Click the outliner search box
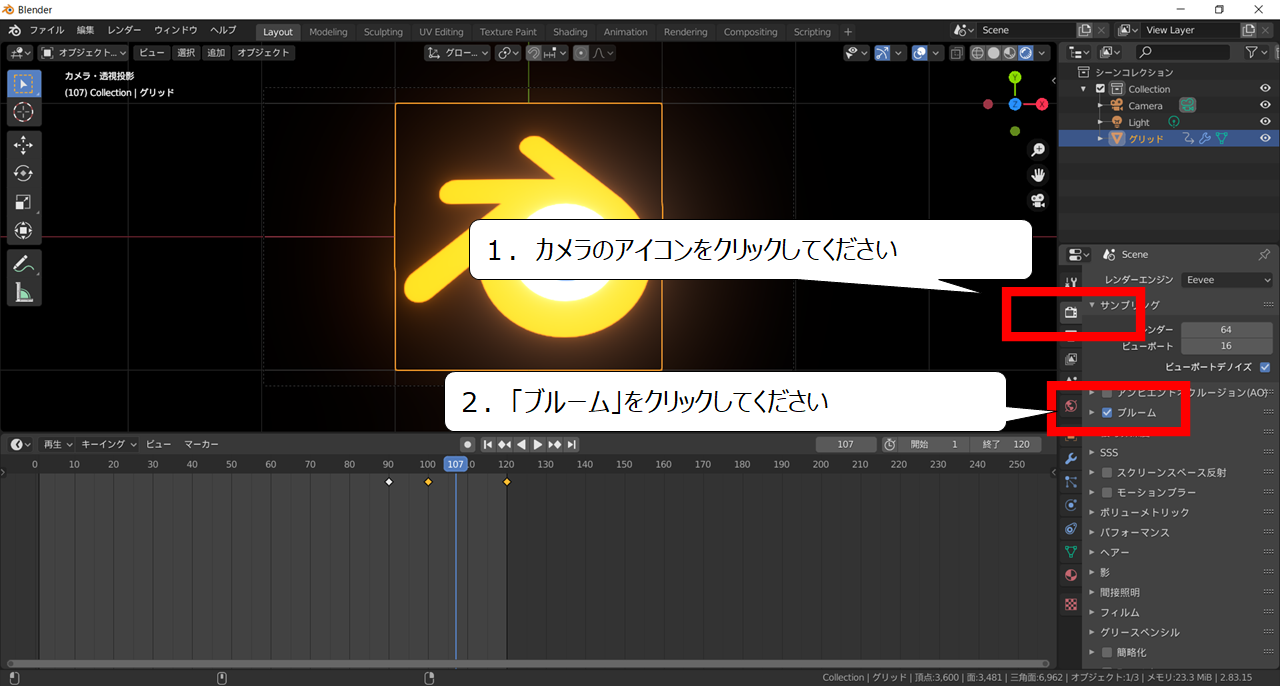The height and width of the screenshot is (686, 1280). click(1183, 52)
